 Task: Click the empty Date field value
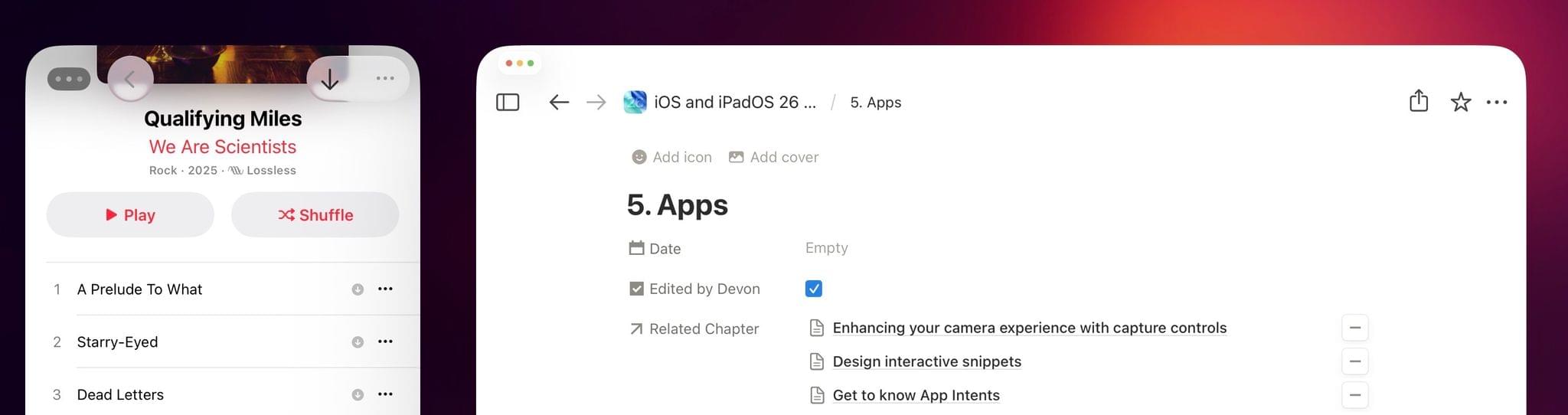pos(826,248)
